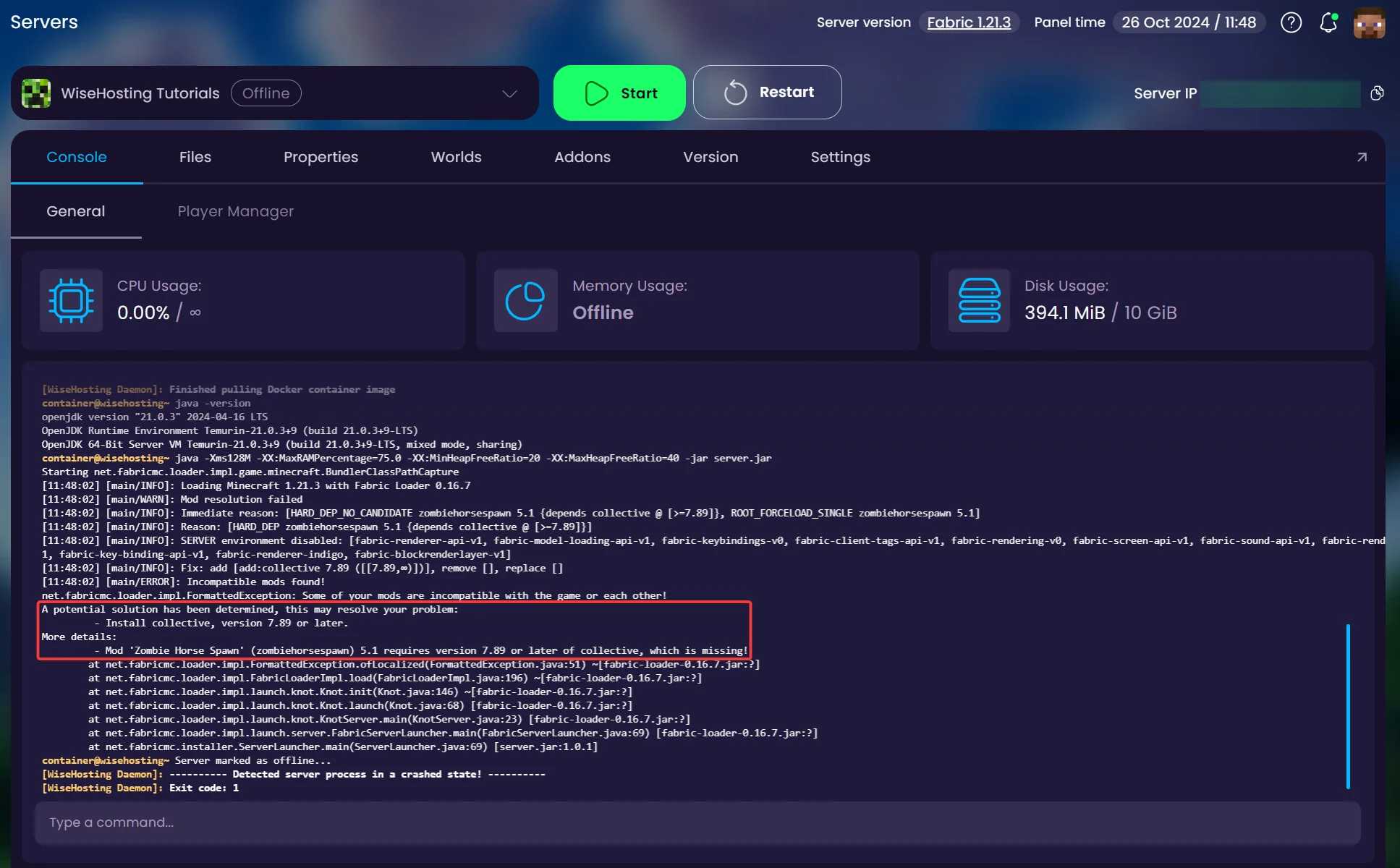Open the Properties tab
The width and height of the screenshot is (1400, 868).
pos(321,157)
